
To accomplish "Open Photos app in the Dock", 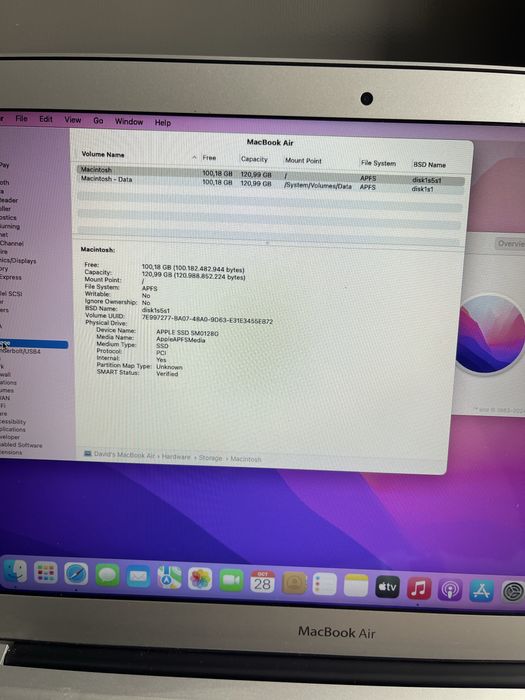I will (x=200, y=579).
